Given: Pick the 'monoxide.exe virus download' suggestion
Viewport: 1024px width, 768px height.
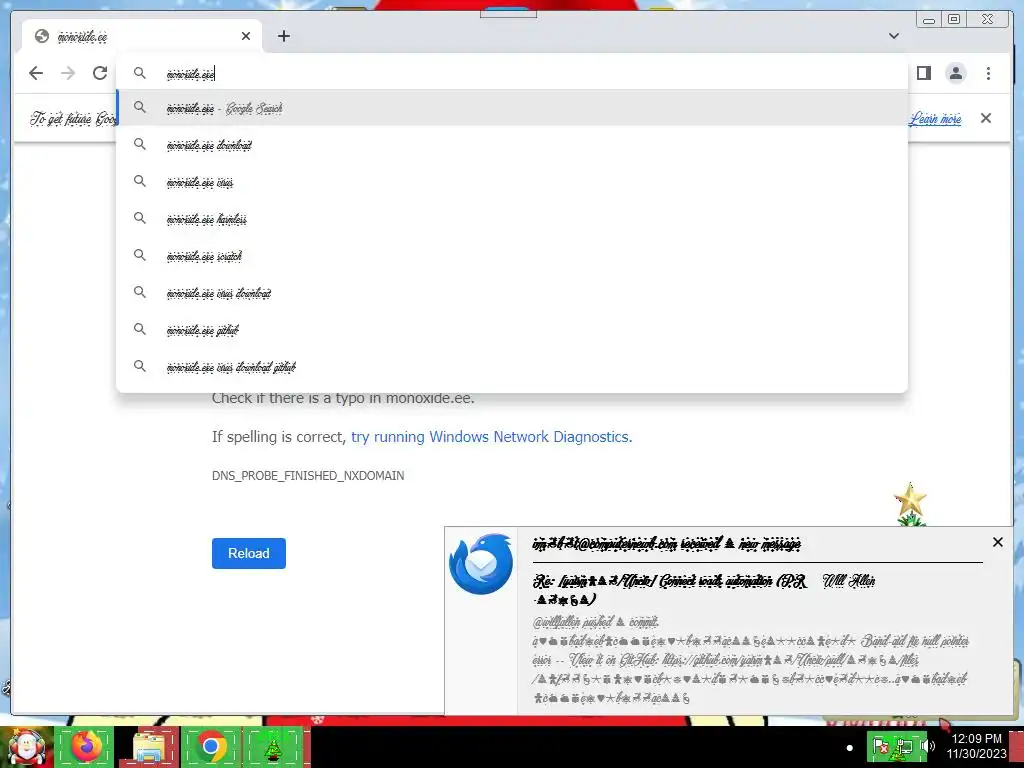Looking at the screenshot, I should pos(512,293).
